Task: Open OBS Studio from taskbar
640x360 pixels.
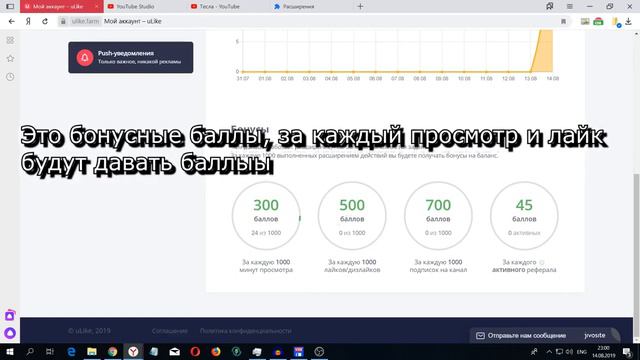Action: click(x=319, y=351)
